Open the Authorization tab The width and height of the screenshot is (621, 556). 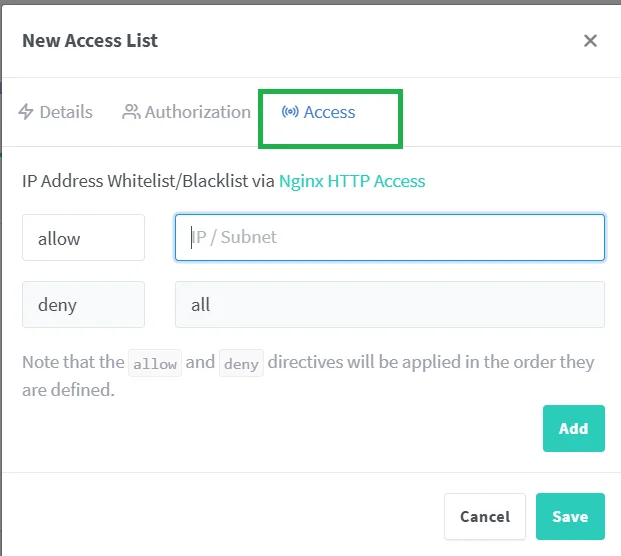(x=186, y=112)
